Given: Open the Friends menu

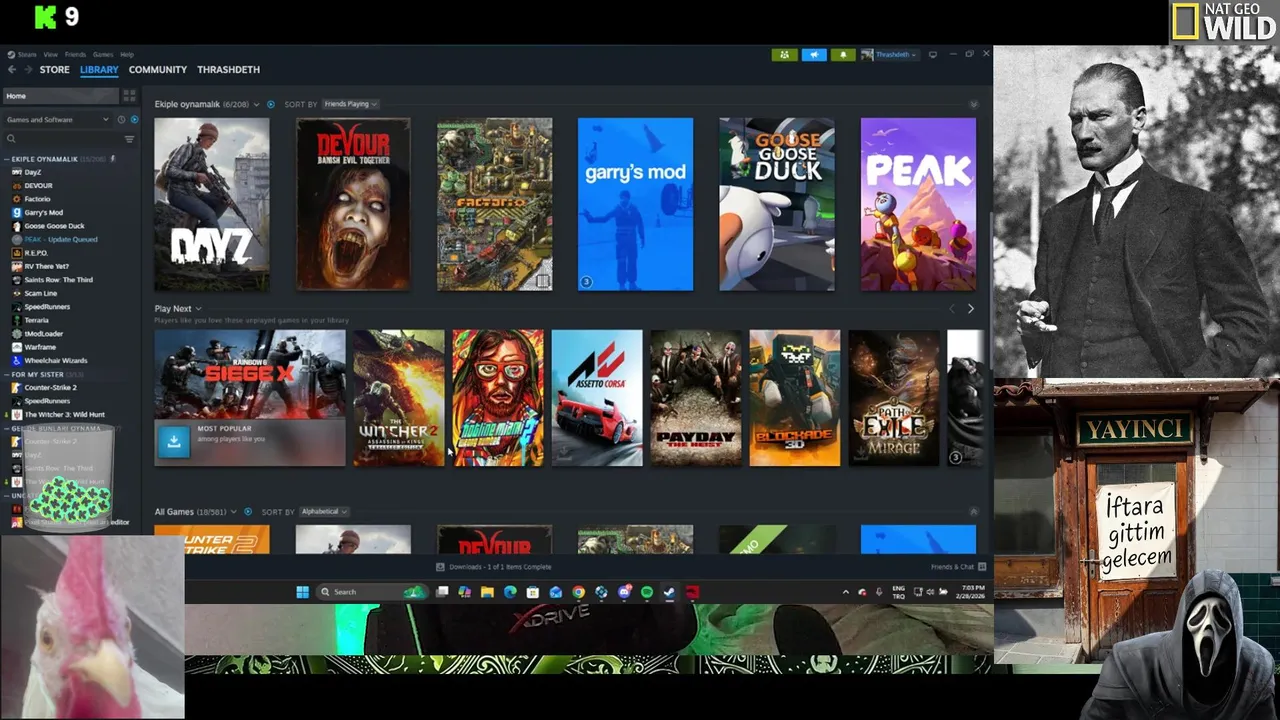Looking at the screenshot, I should coord(75,54).
